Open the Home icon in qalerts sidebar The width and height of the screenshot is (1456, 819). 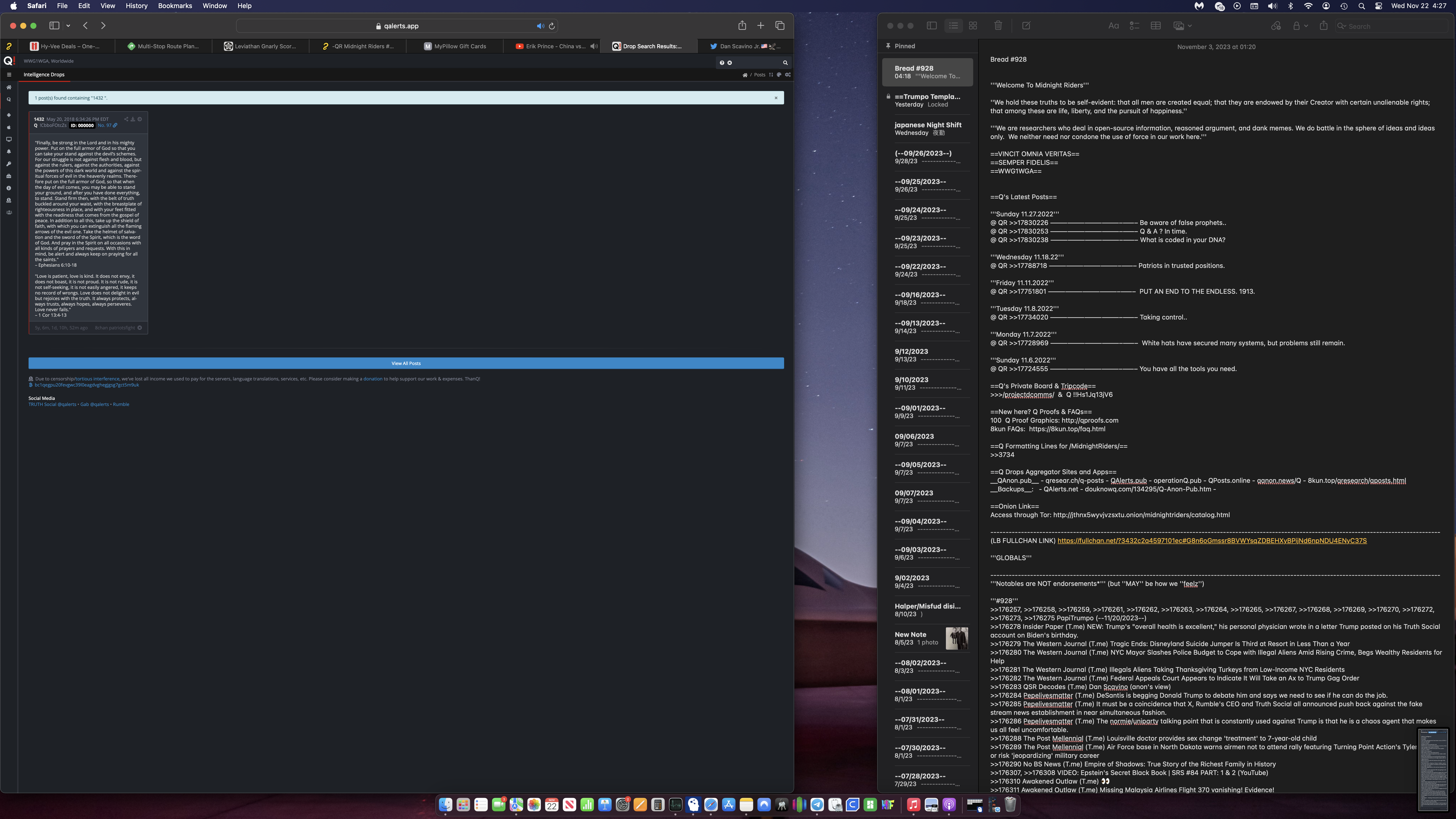click(x=9, y=87)
